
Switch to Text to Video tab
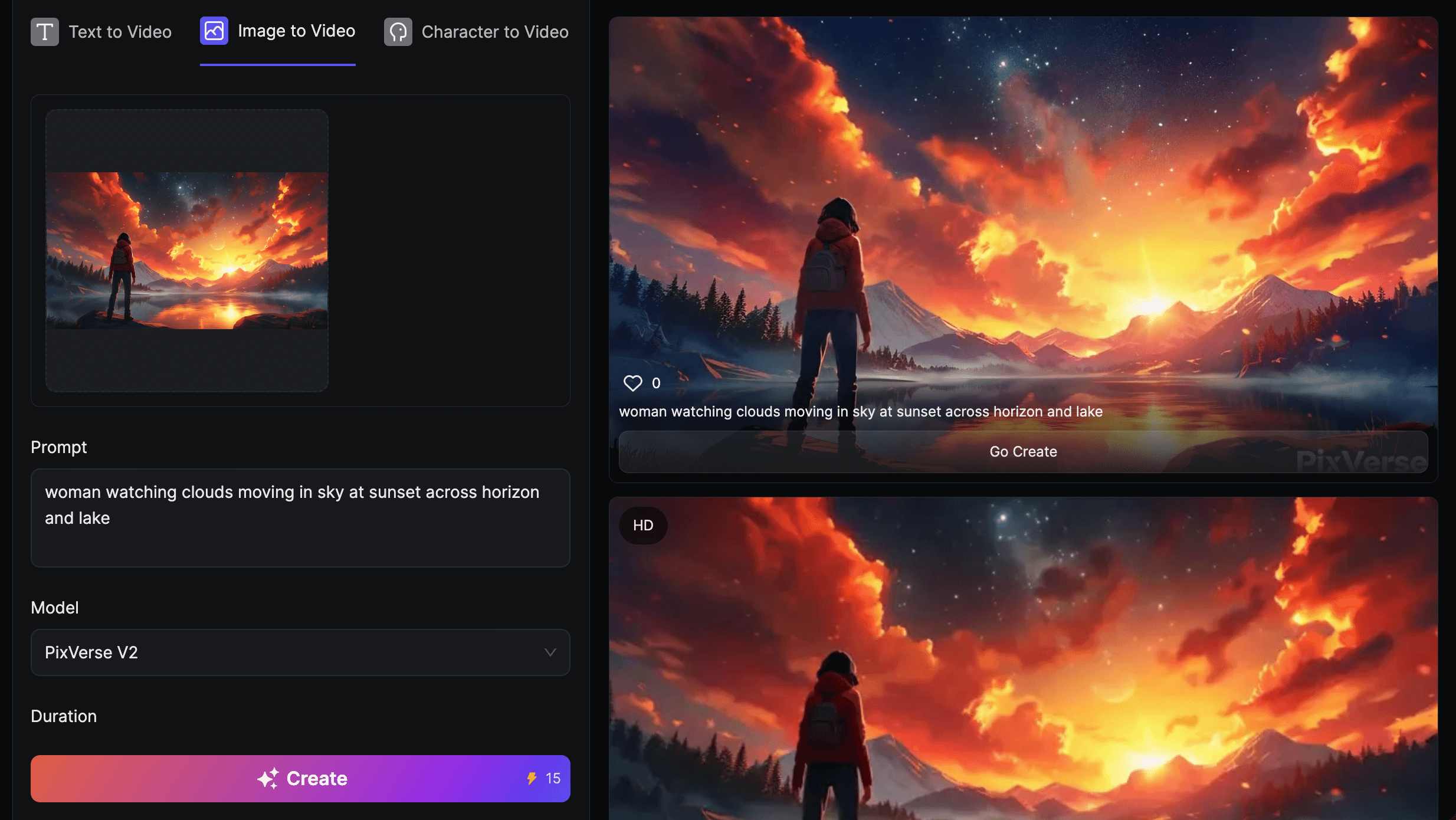[120, 32]
